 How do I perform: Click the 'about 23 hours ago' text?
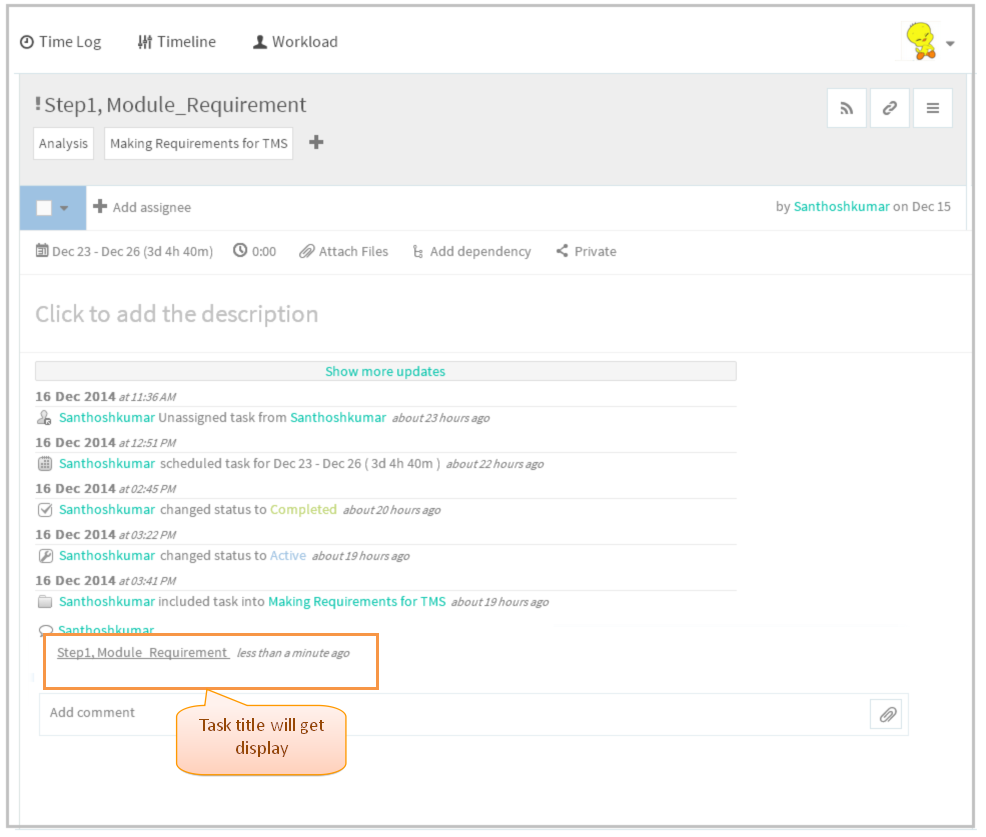441,418
